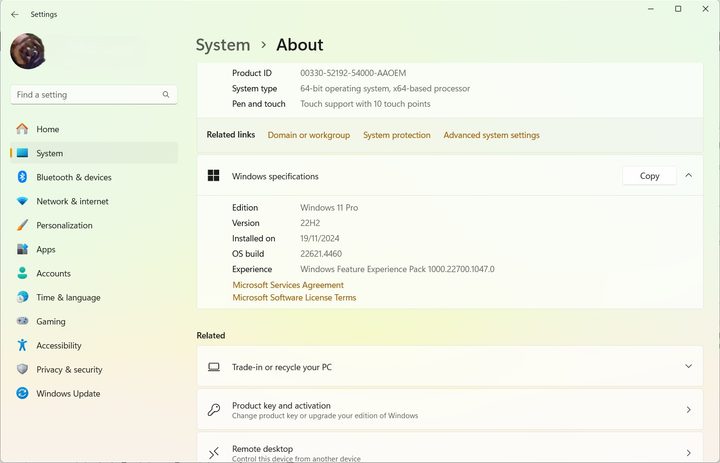Open Accounts settings

94,273
